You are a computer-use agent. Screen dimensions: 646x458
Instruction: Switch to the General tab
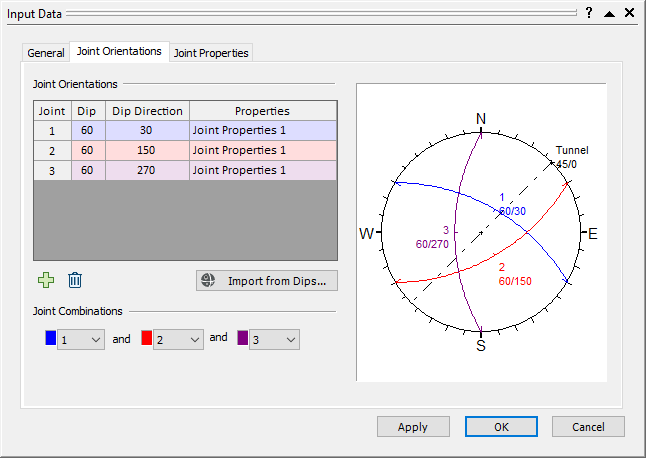[x=46, y=53]
